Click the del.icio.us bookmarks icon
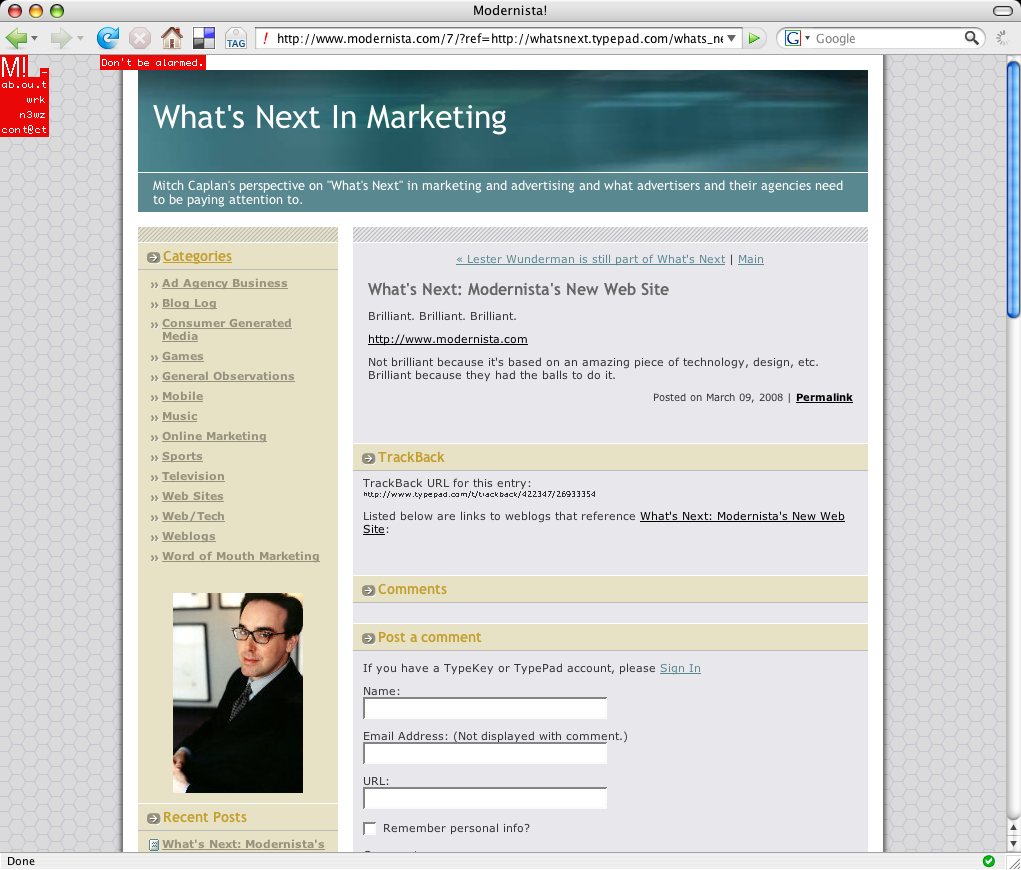The width and height of the screenshot is (1021, 870). tap(204, 38)
